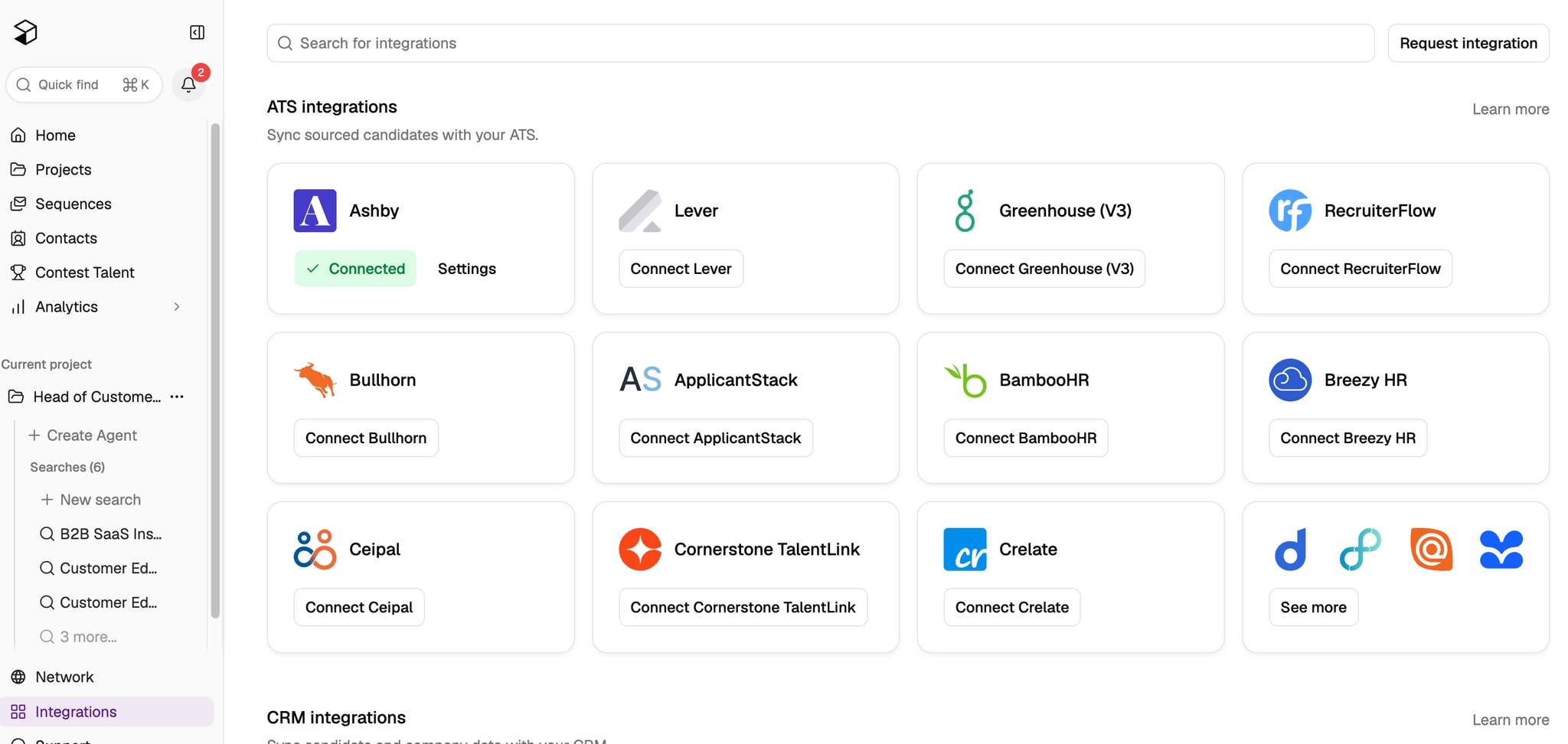Screen dimensions: 1568x744
Task: Click the Integrations grid icon
Action: pyautogui.click(x=18, y=711)
